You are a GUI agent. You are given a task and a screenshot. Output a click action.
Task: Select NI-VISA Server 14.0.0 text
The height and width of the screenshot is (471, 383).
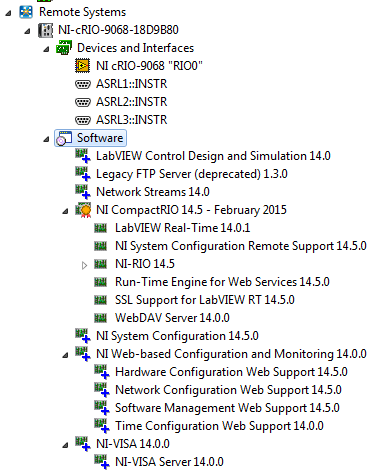(169, 462)
